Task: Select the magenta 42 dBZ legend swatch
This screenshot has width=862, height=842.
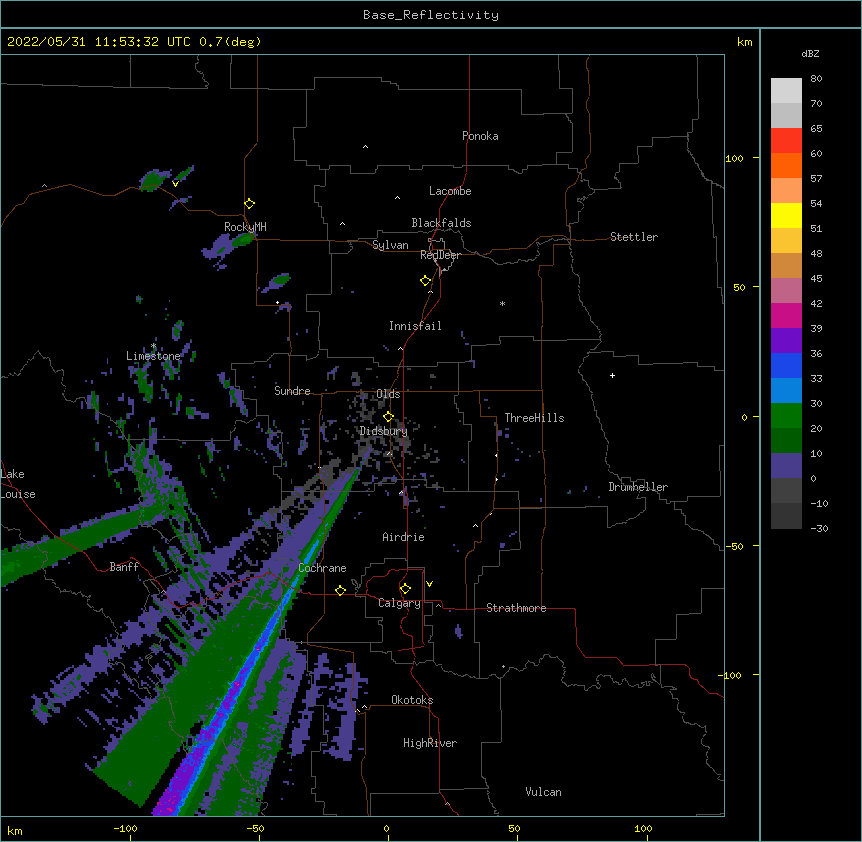Action: click(x=786, y=315)
